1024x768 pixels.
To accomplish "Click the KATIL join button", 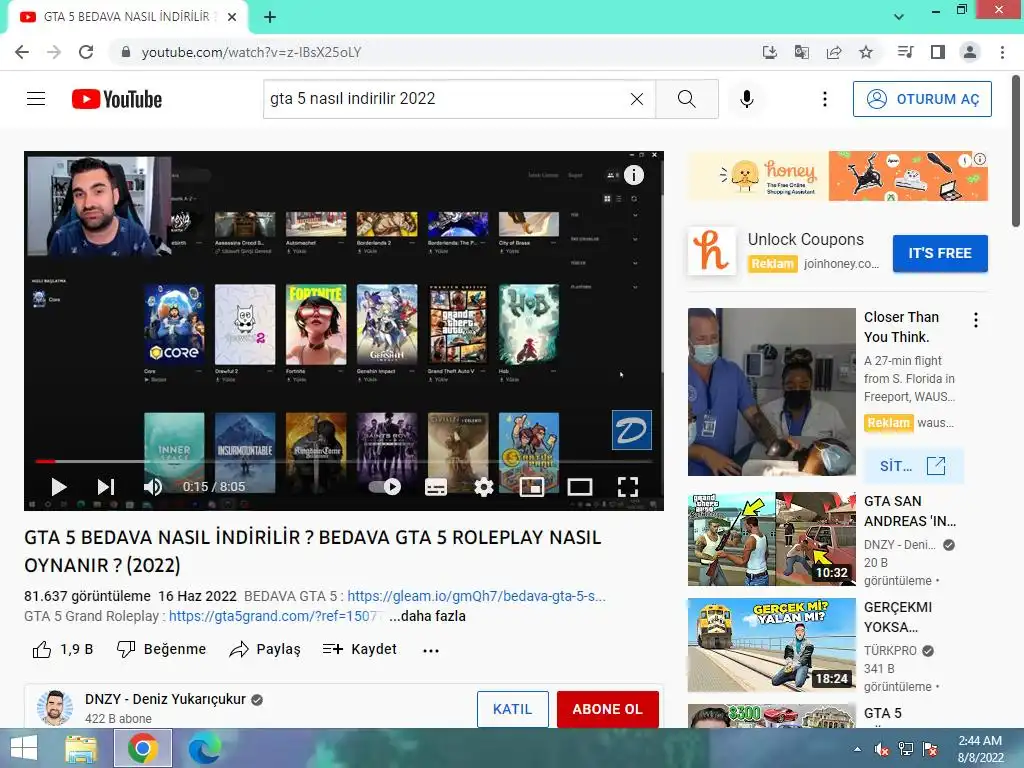I will tap(513, 709).
